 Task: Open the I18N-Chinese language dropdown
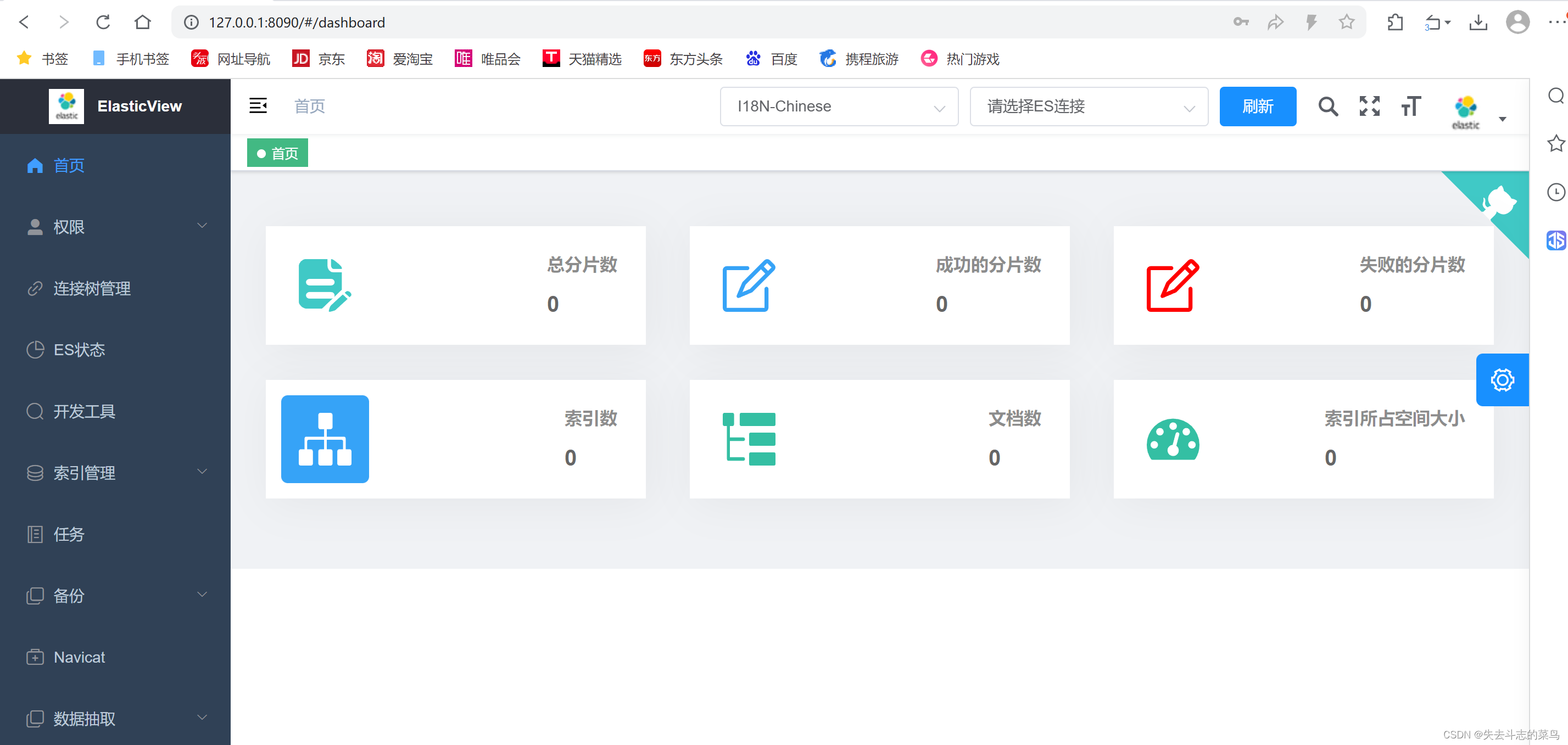(x=839, y=106)
